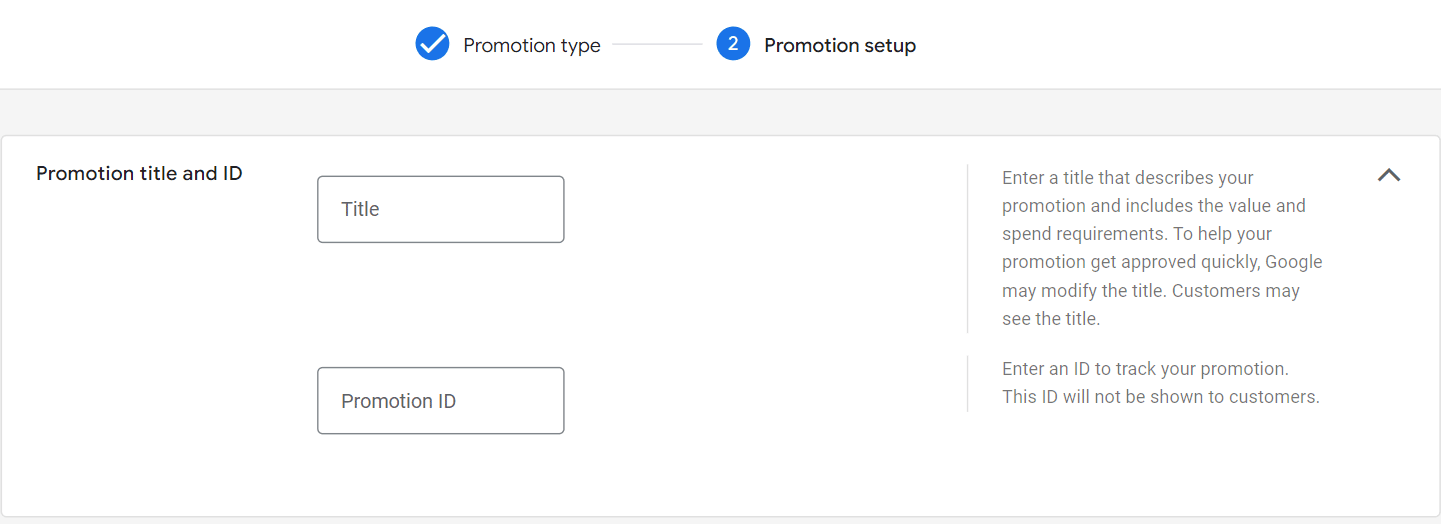The width and height of the screenshot is (1441, 524).
Task: Click the 'Promotion title and ID' section heading
Action: coord(139,174)
